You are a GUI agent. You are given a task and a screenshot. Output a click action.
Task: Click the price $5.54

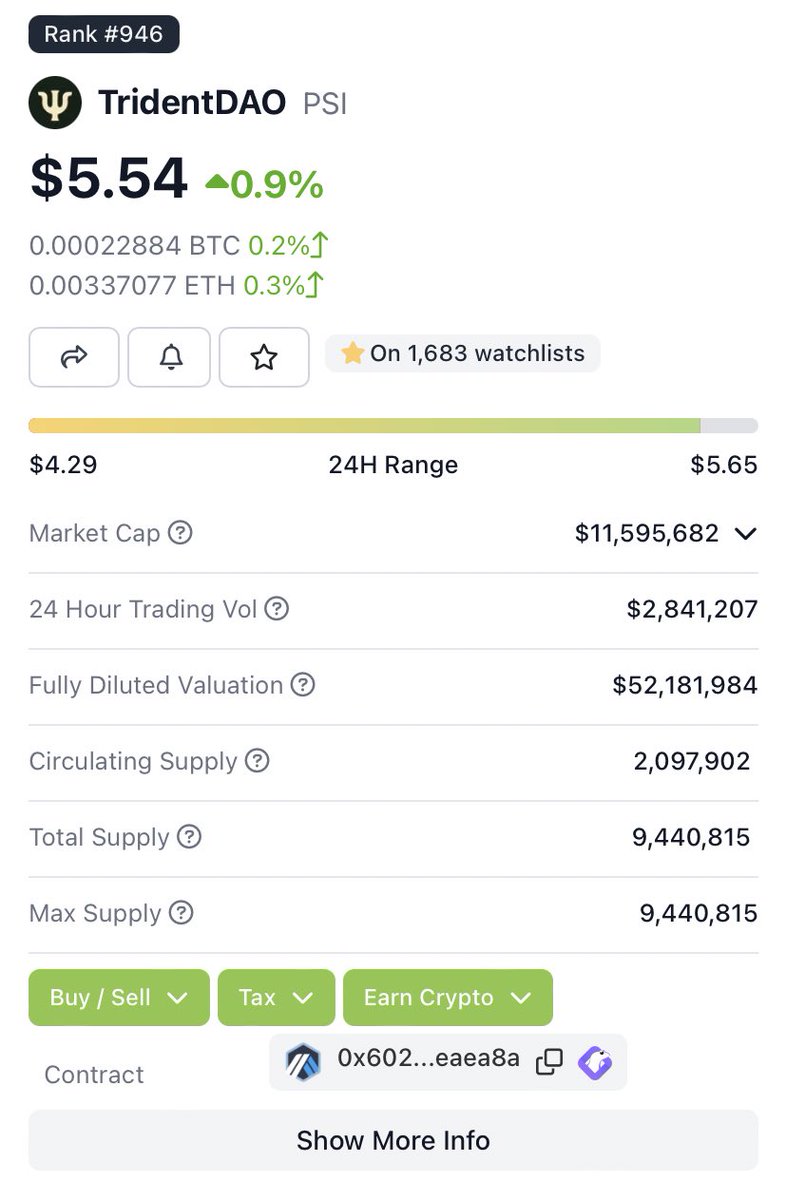coord(109,178)
